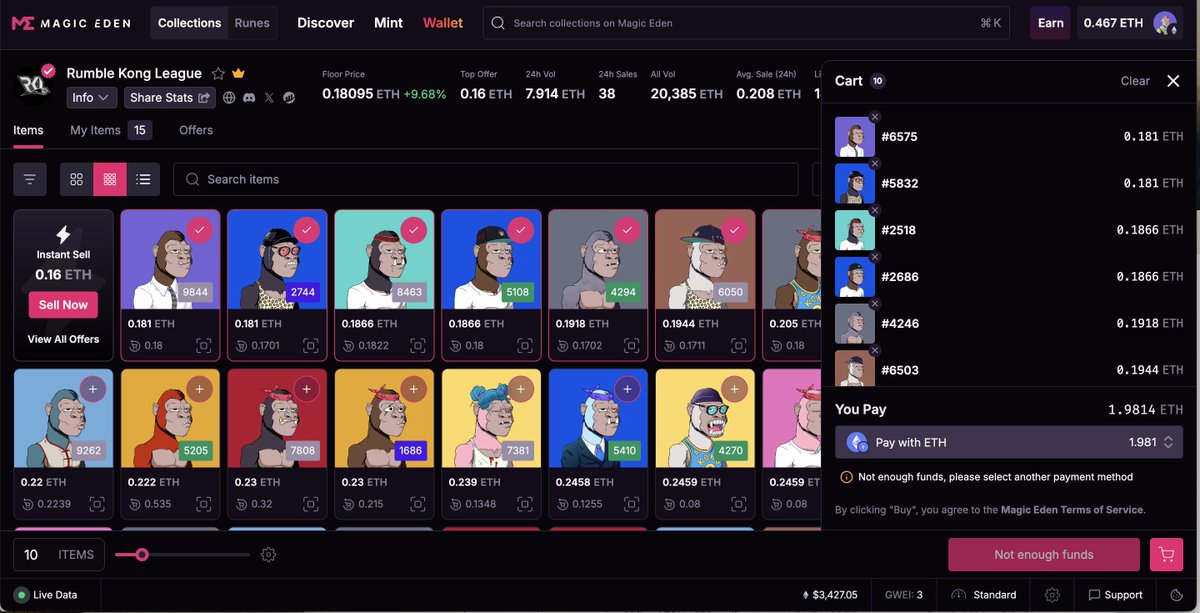Go to Mint
The width and height of the screenshot is (1200, 613).
pos(389,23)
